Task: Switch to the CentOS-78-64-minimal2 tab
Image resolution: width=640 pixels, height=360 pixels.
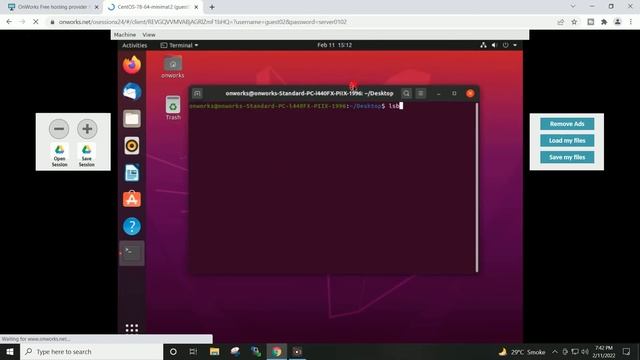Action: point(153,7)
